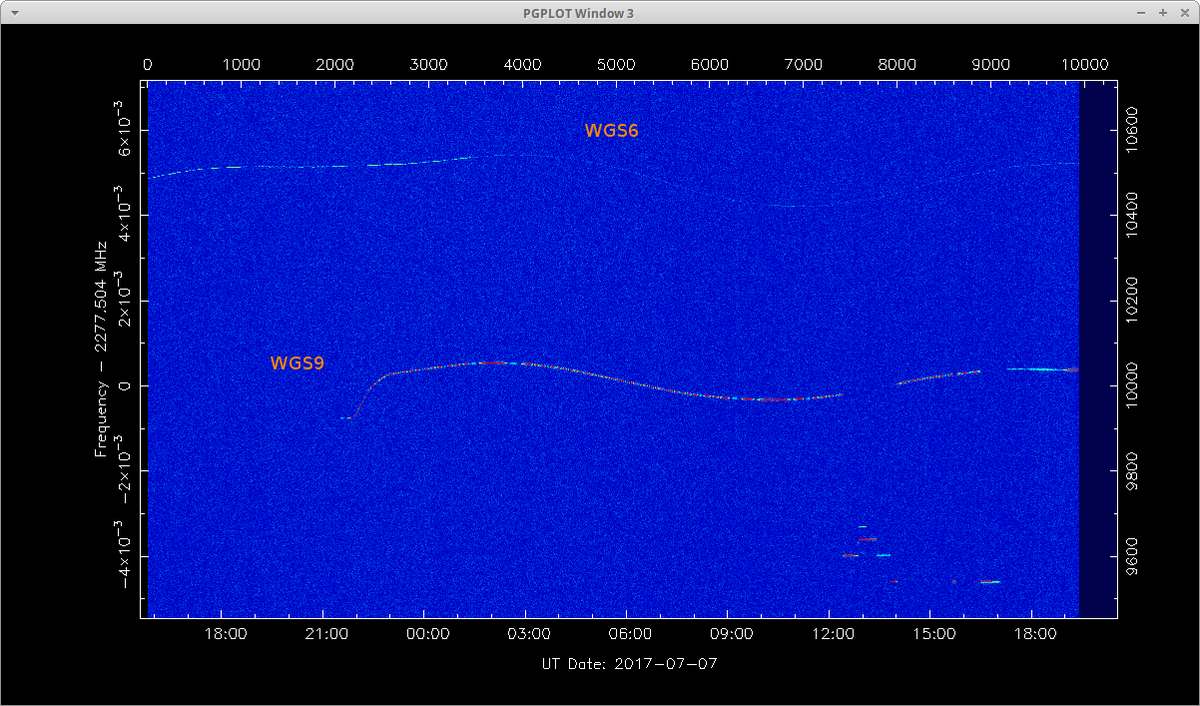Click the 15:00 time label
The image size is (1200, 706).
pos(934,633)
